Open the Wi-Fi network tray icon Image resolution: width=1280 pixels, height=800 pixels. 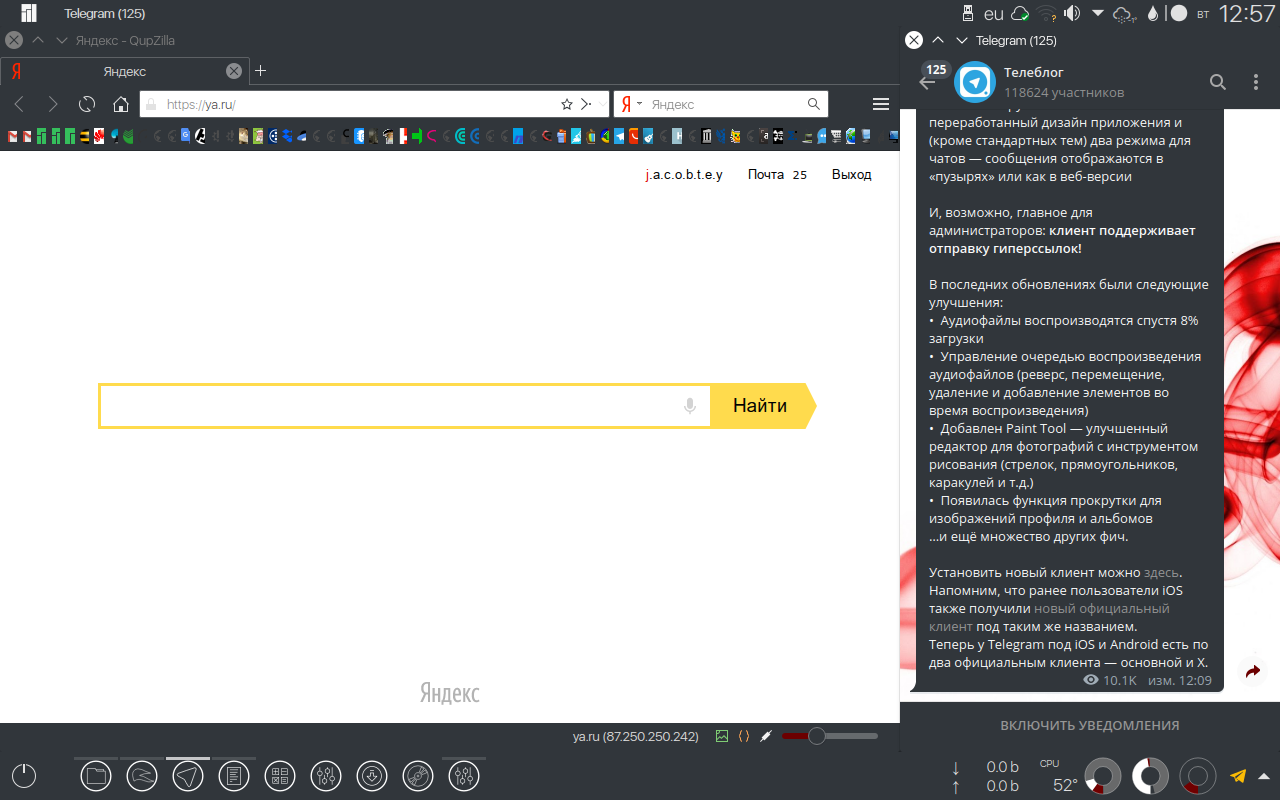(x=1047, y=14)
